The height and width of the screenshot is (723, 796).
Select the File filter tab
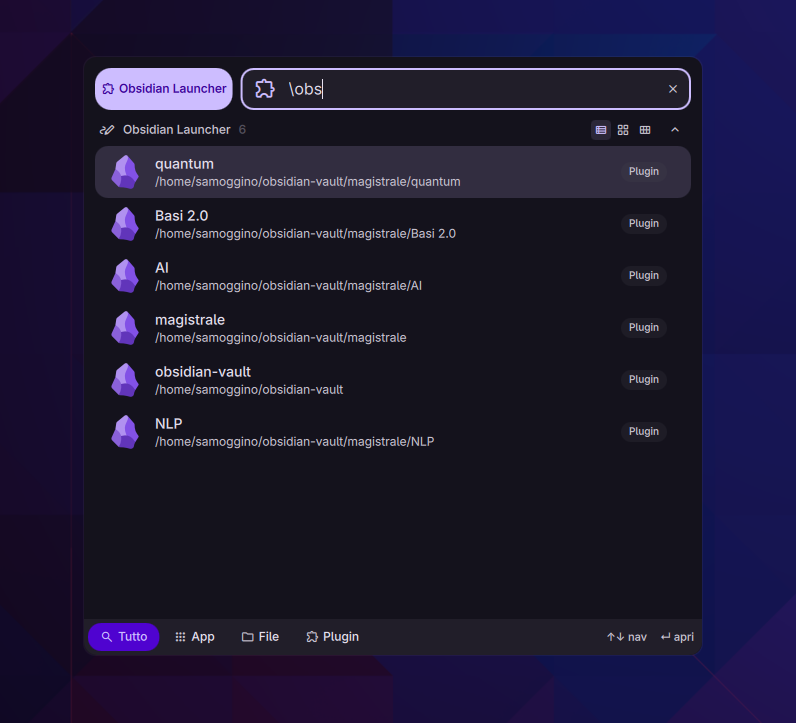260,637
